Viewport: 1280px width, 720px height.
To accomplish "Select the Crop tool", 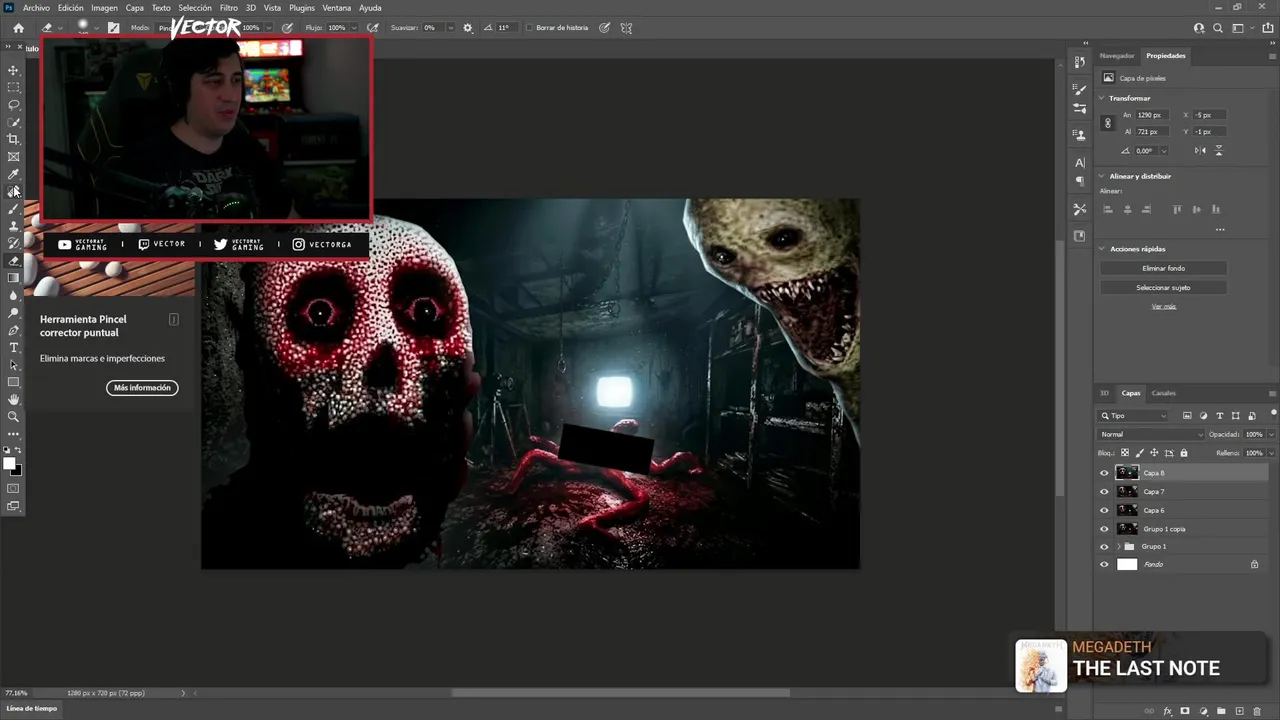I will pyautogui.click(x=13, y=139).
